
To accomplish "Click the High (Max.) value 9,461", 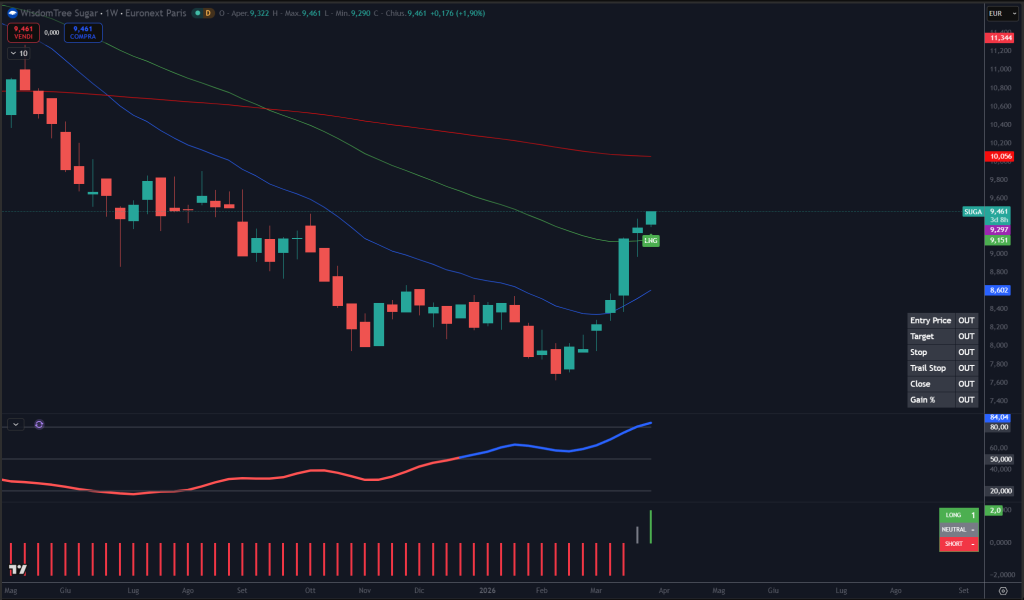I will coord(311,13).
